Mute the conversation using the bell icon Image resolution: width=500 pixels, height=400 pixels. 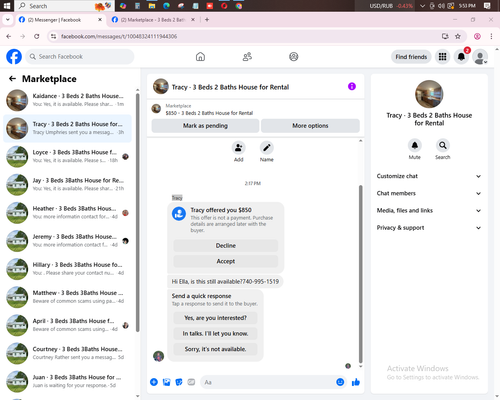(x=415, y=145)
